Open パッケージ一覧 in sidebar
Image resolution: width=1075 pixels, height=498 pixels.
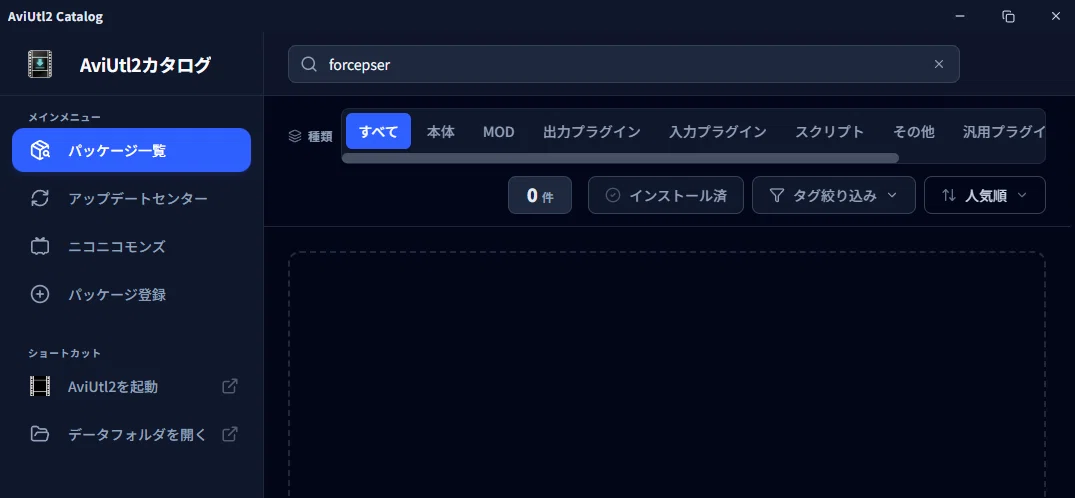pyautogui.click(x=132, y=150)
